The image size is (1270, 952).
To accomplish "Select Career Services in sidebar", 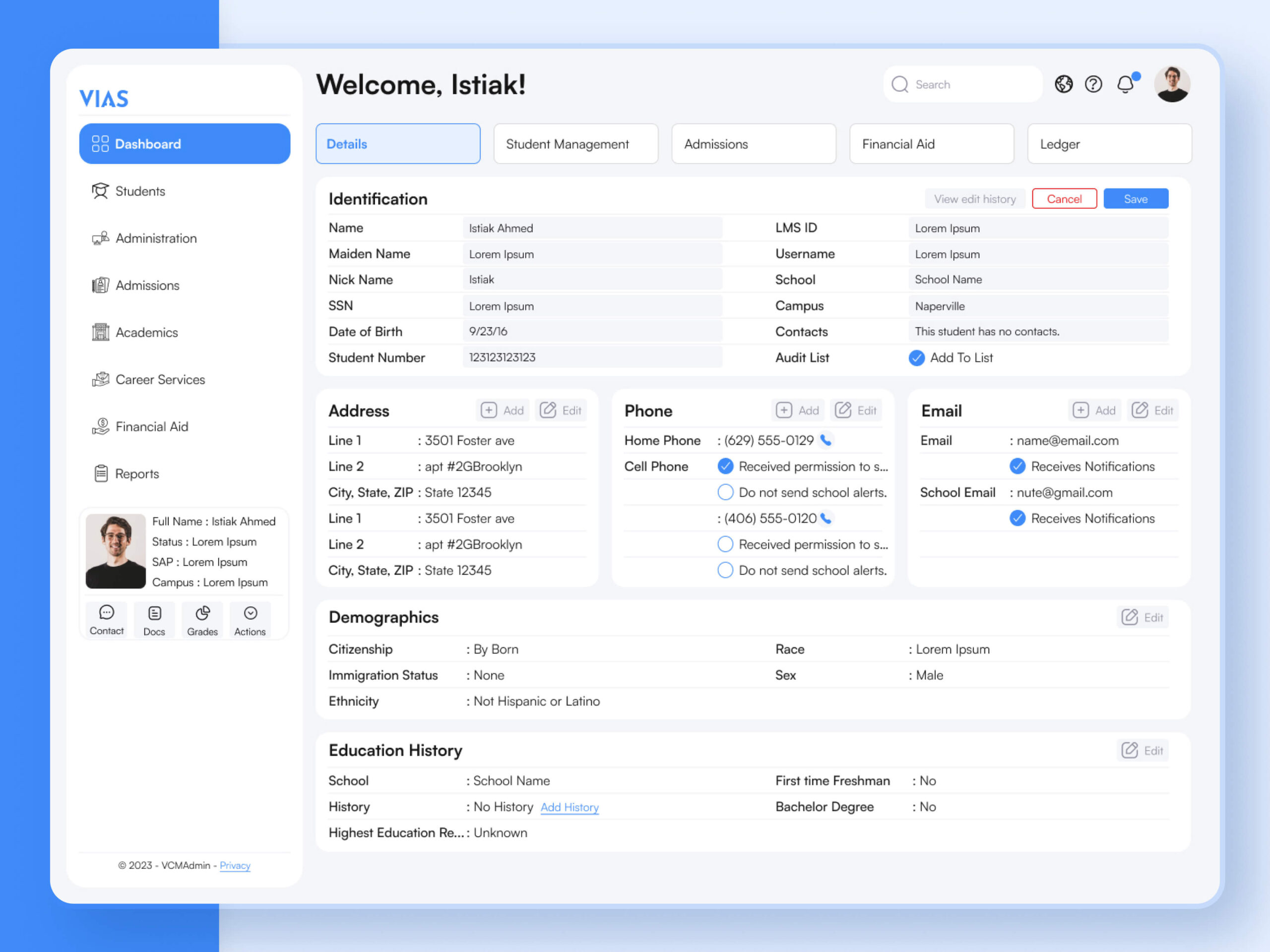I will tap(160, 379).
